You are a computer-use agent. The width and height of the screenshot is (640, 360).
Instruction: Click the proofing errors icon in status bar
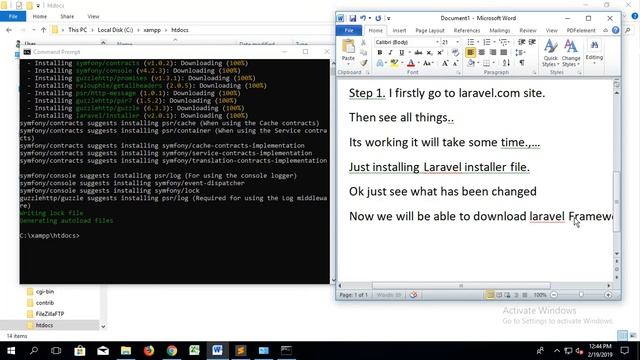coord(413,295)
